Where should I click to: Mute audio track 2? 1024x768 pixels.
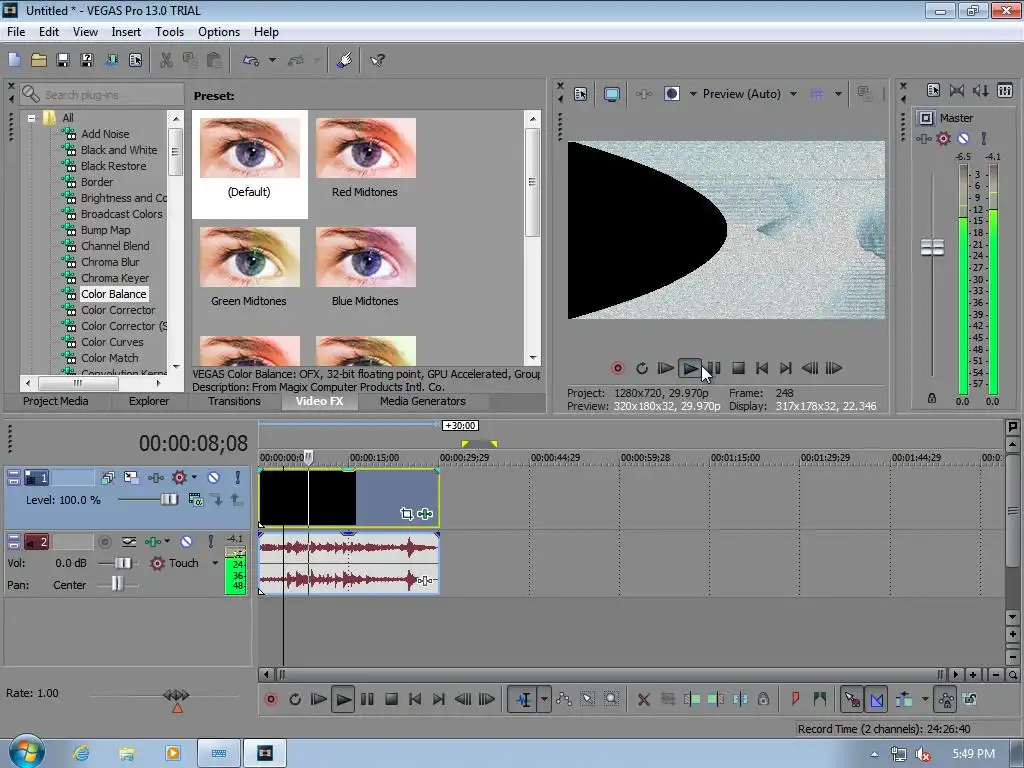click(186, 541)
